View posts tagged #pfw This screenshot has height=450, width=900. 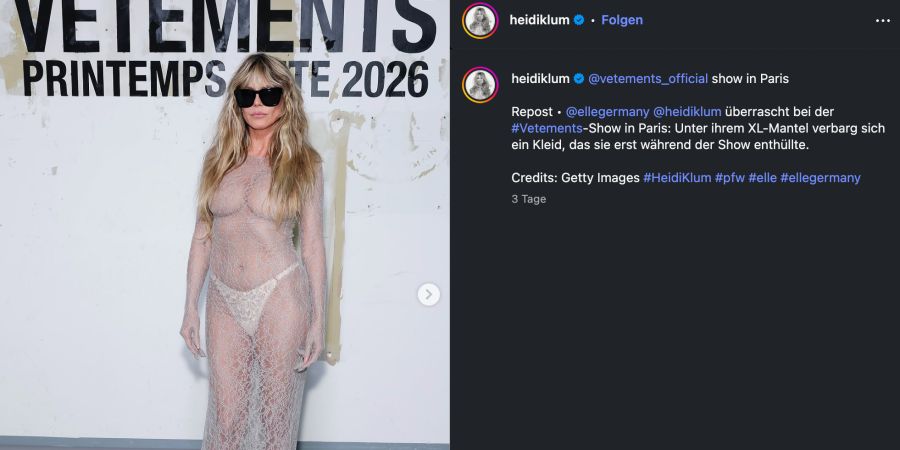tap(730, 178)
